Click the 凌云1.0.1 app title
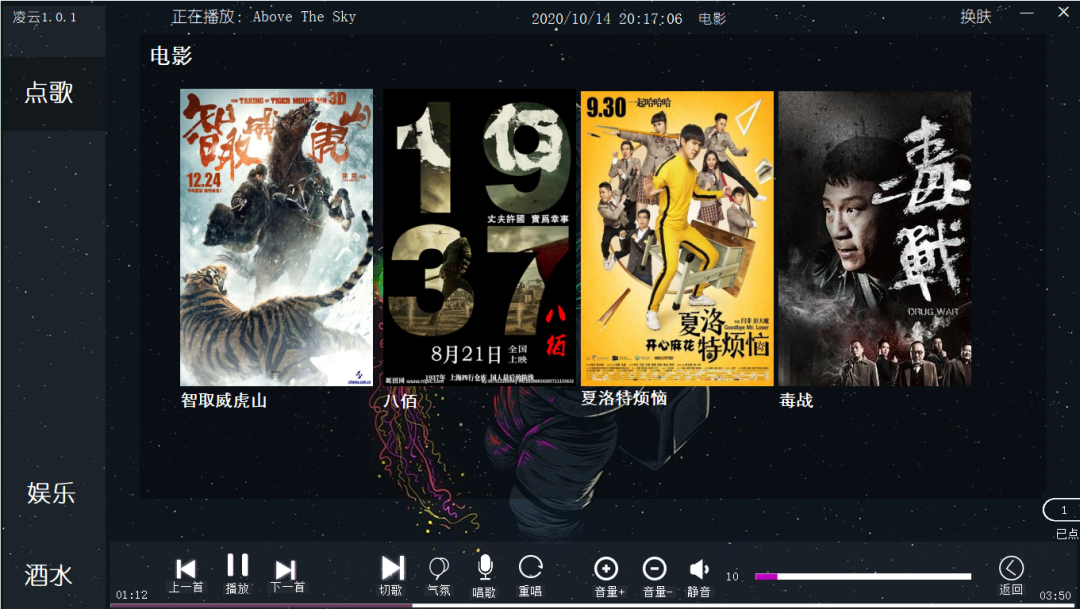Screen dimensions: 1080x609 pos(45,17)
